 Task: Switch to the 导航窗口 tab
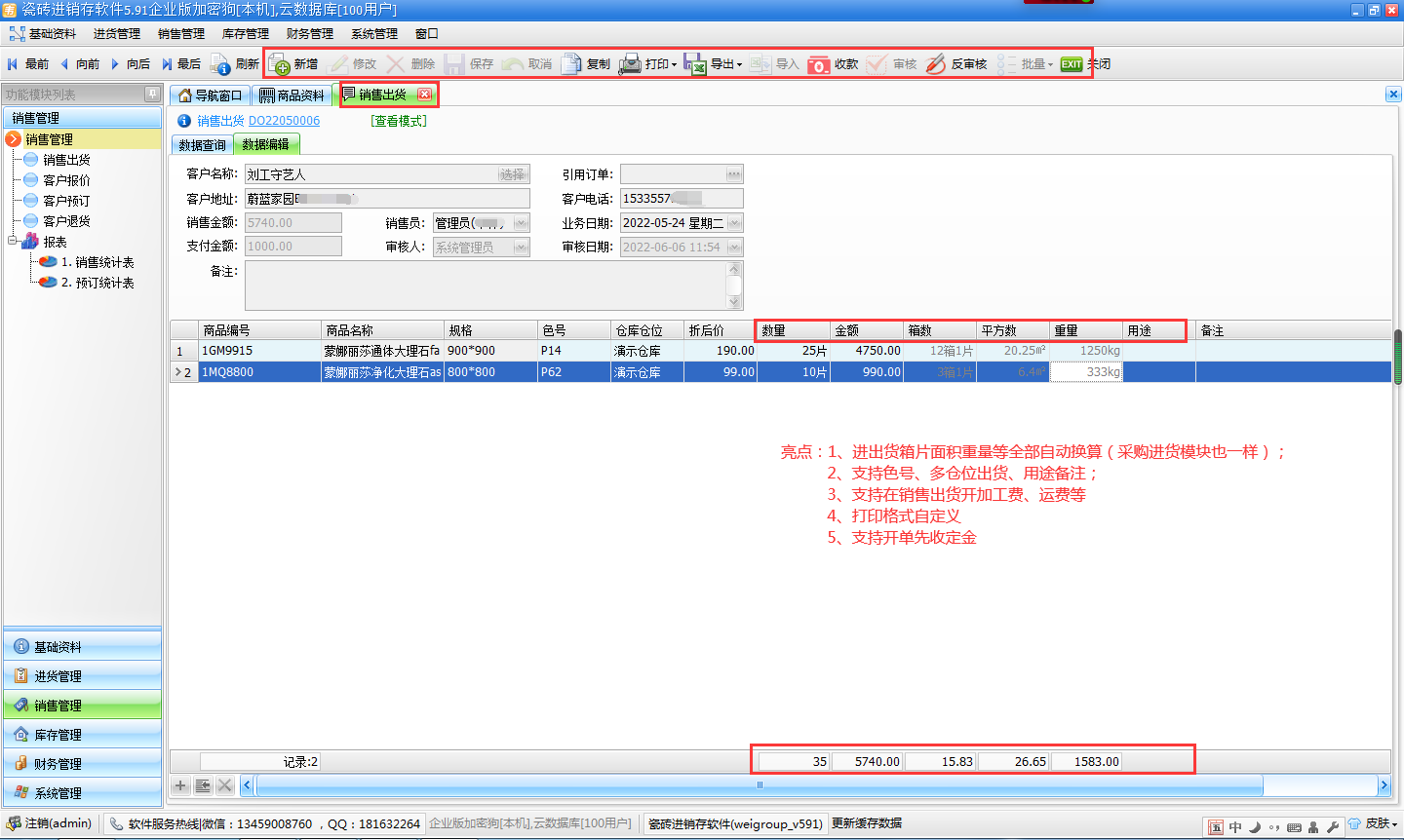pos(210,95)
